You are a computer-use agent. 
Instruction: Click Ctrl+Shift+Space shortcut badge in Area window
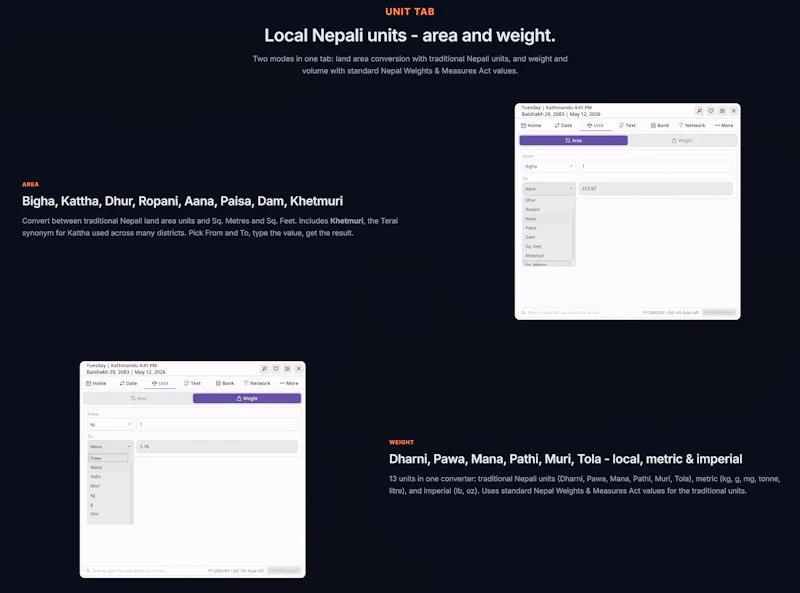(x=719, y=312)
